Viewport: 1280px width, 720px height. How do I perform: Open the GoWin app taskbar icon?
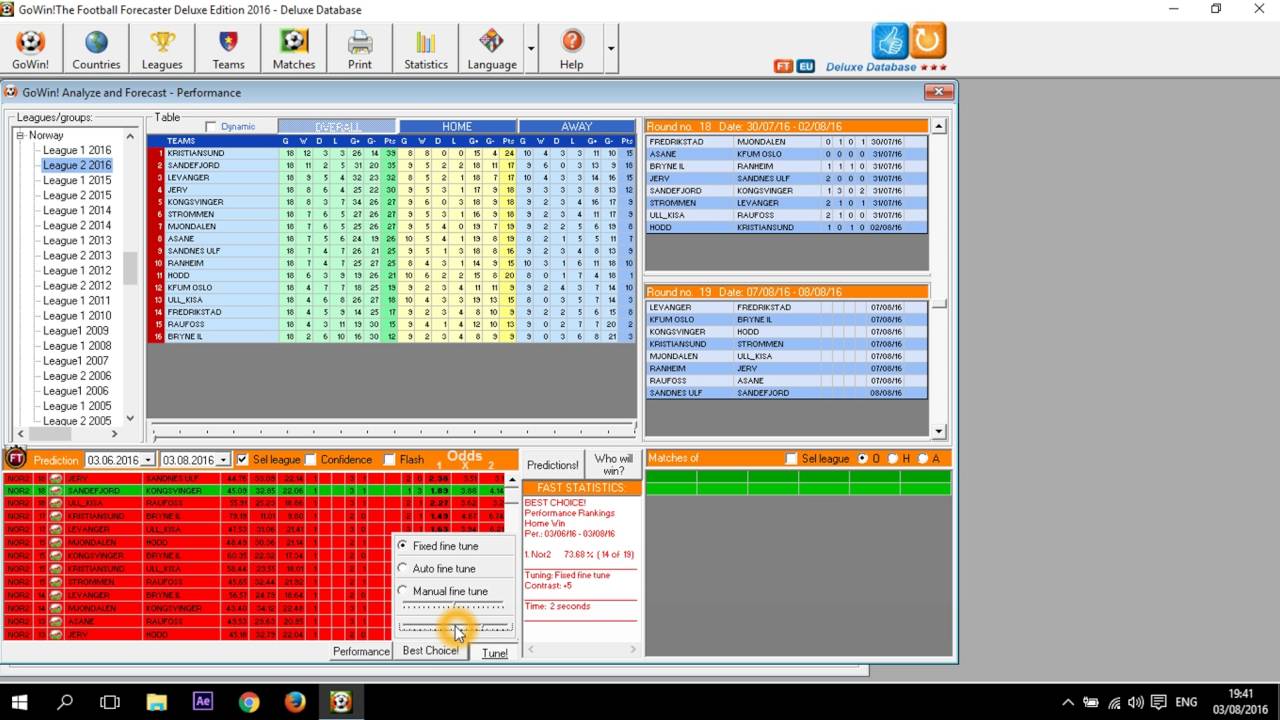(341, 702)
